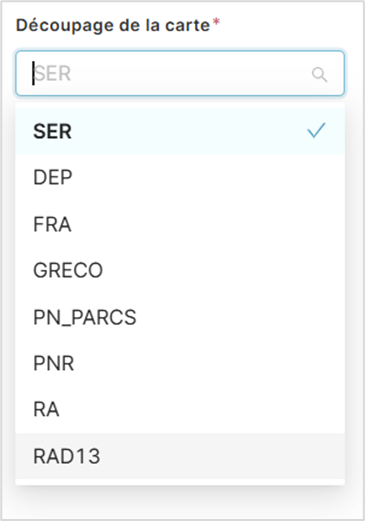Pick the FRA map division option
The width and height of the screenshot is (365, 521).
(x=180, y=224)
